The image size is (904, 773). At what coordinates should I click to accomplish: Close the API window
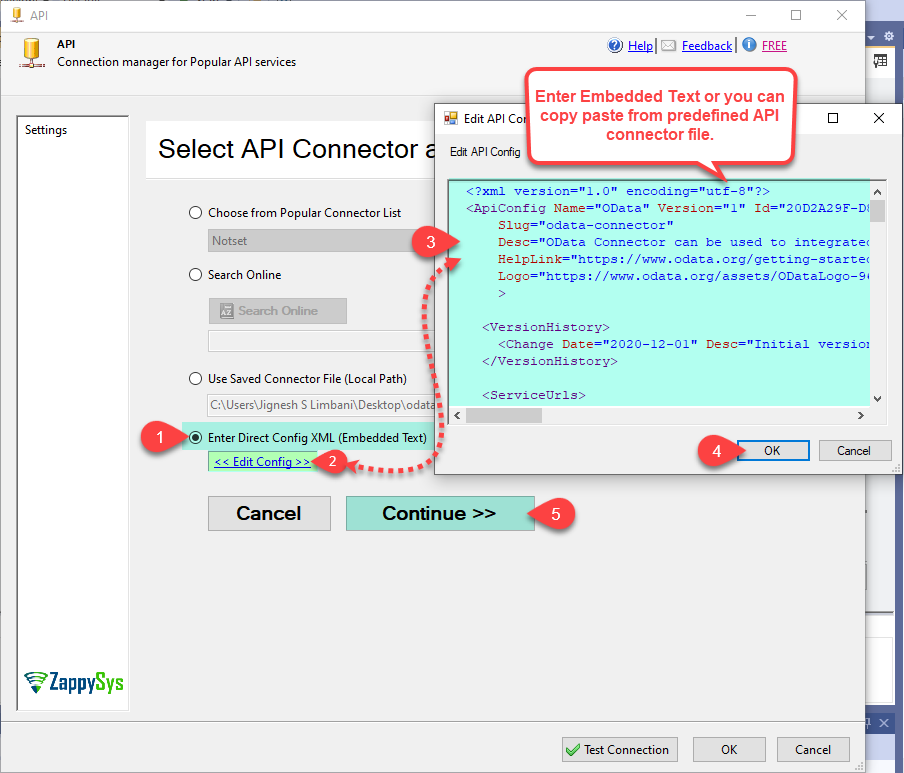842,15
